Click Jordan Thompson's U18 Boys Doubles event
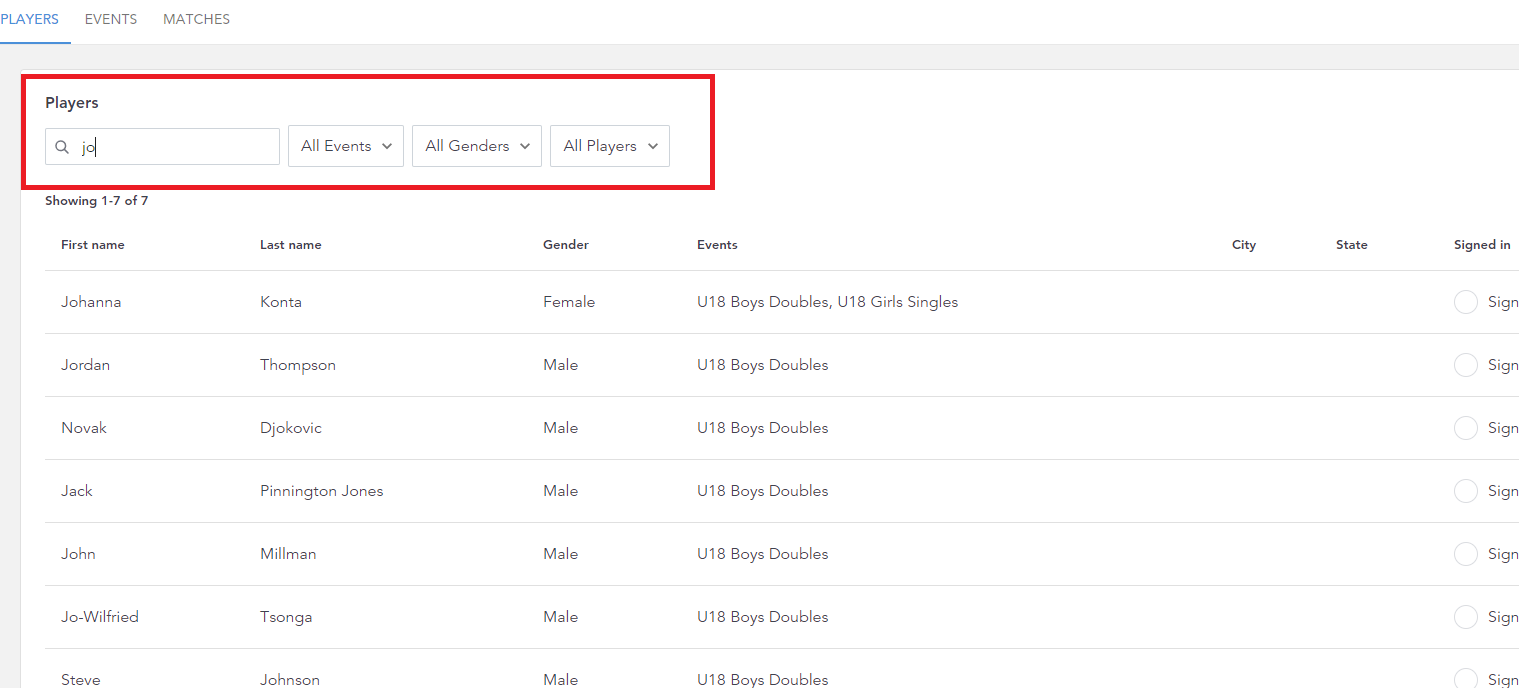Image resolution: width=1519 pixels, height=688 pixels. click(x=763, y=365)
